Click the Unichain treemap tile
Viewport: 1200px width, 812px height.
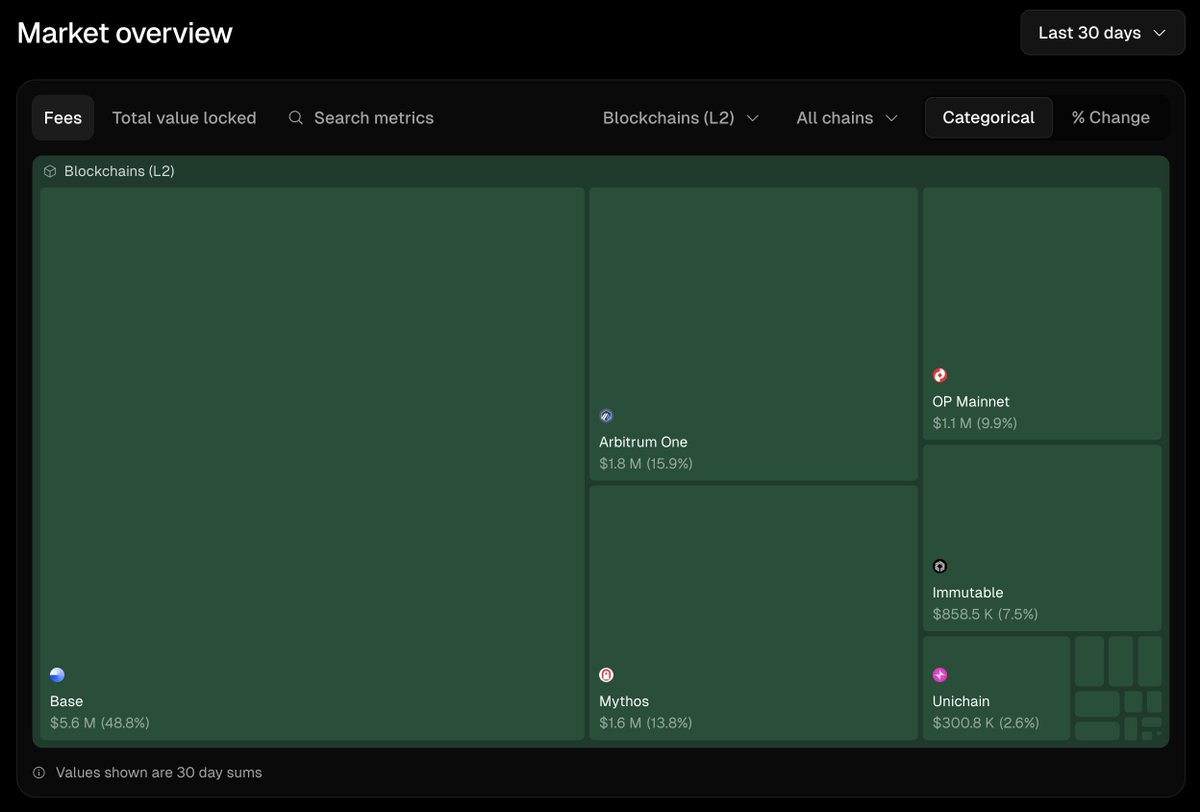pos(996,688)
